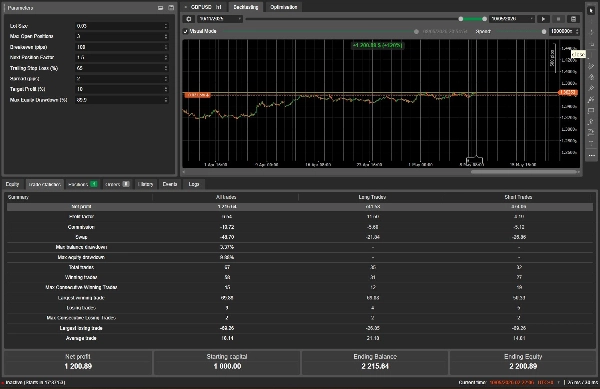Click the Visual Mode progress slider handle

click(416, 31)
